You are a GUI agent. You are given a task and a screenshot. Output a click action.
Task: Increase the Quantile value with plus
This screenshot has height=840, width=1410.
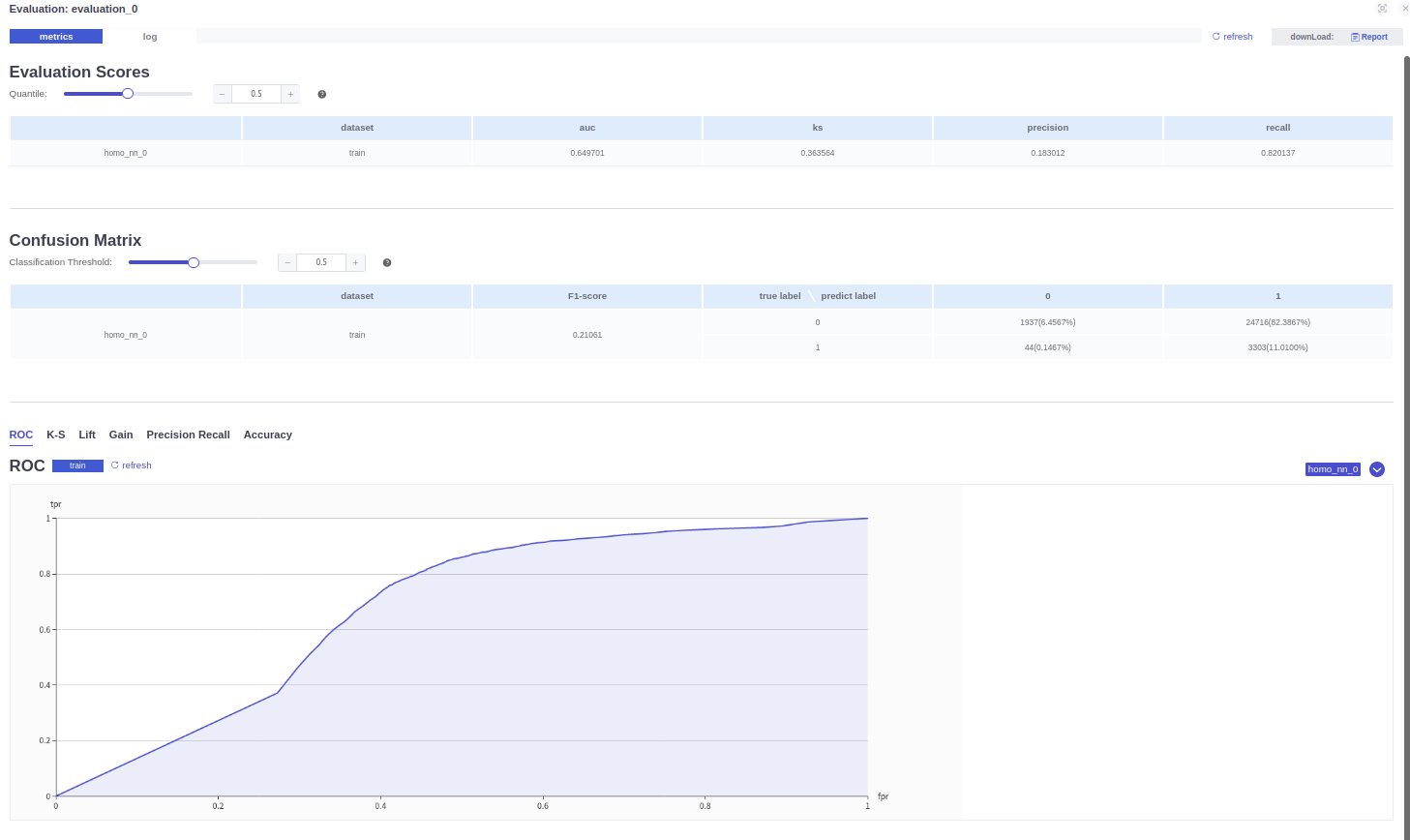[x=290, y=94]
